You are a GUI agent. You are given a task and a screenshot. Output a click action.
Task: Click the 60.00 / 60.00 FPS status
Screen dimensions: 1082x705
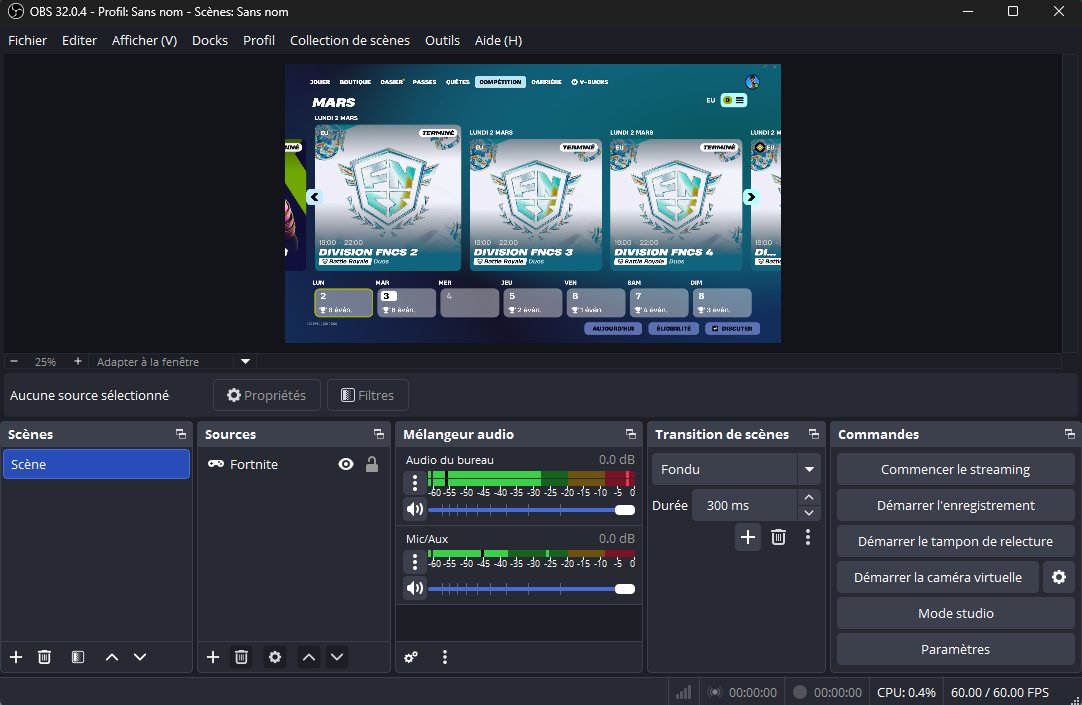click(999, 692)
